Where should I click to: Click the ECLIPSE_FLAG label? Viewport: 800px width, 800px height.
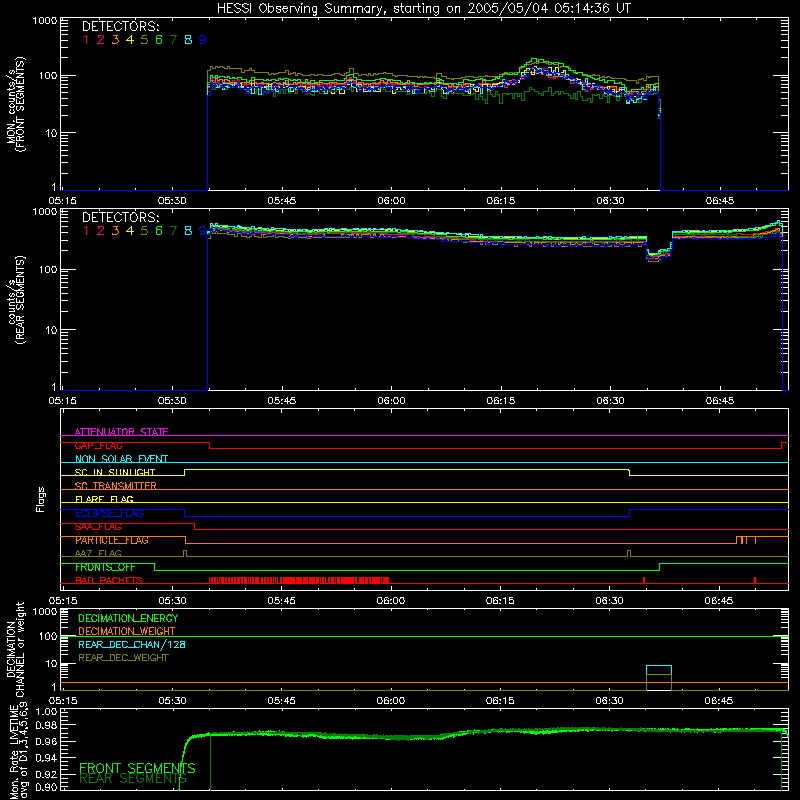pos(109,513)
